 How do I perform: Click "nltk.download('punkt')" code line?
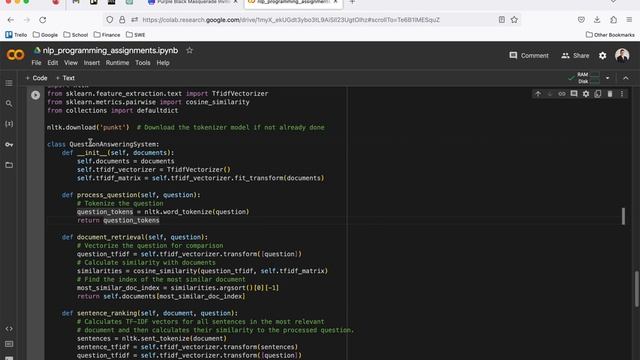coord(88,127)
